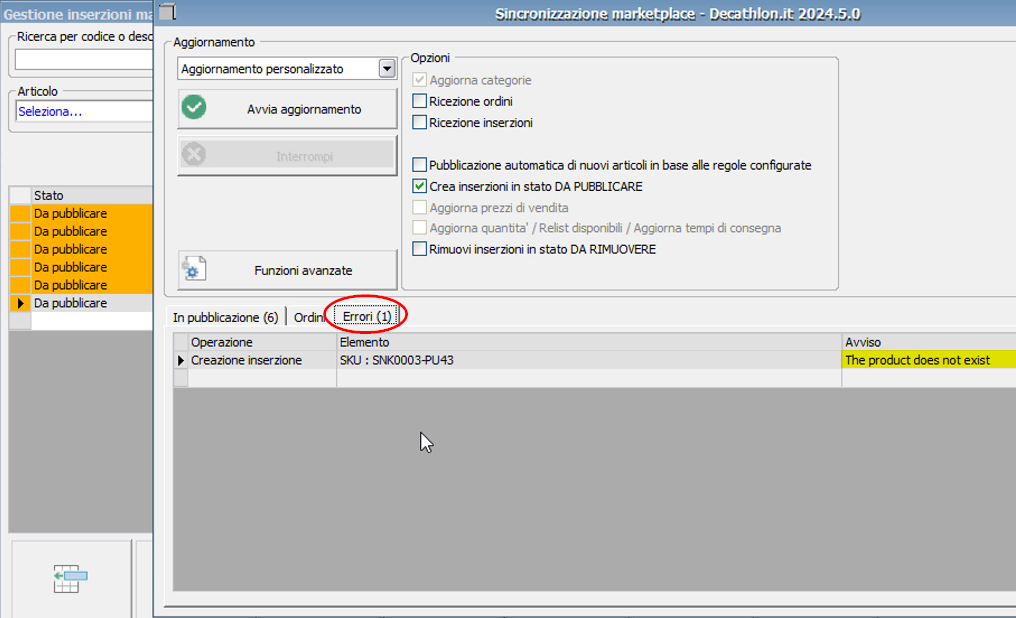Image resolution: width=1016 pixels, height=618 pixels.
Task: Click the Stato column header
Action: (91, 195)
